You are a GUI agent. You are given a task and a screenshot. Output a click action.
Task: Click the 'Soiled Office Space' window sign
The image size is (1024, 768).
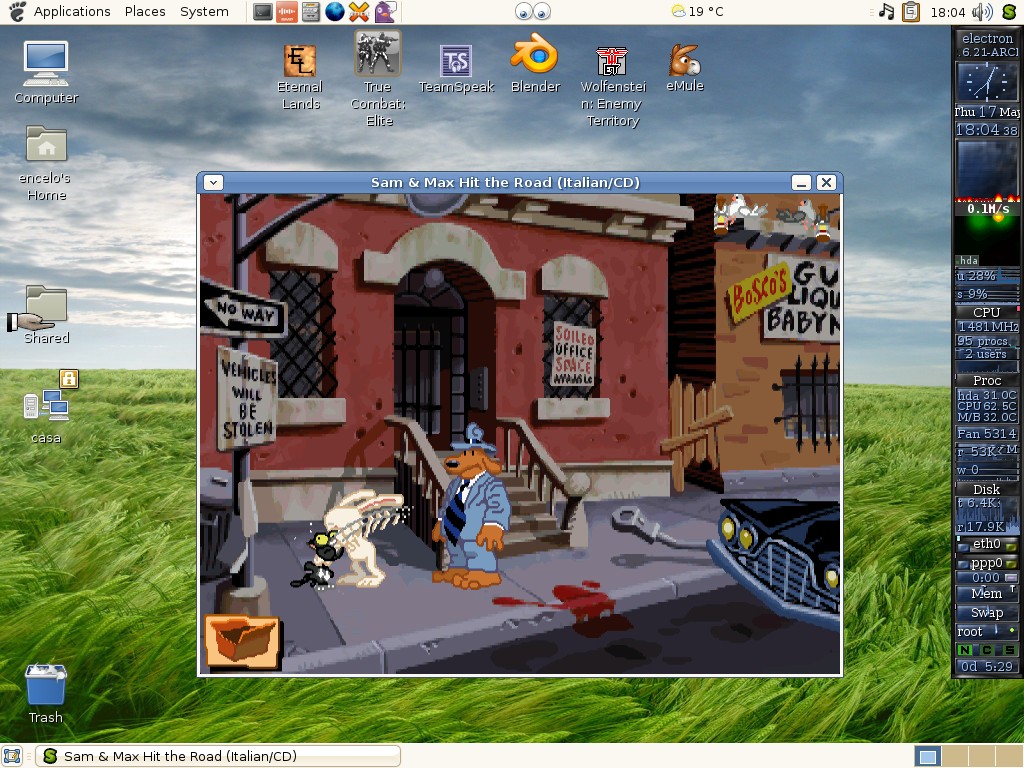pyautogui.click(x=574, y=354)
